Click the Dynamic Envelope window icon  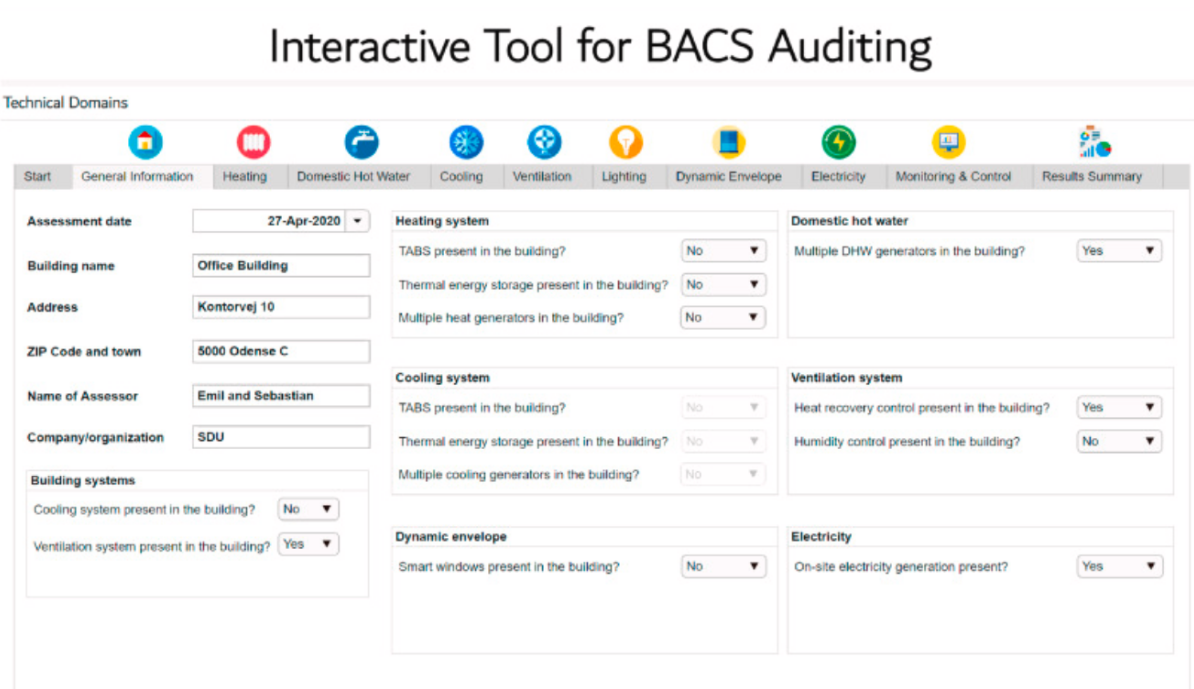click(728, 142)
